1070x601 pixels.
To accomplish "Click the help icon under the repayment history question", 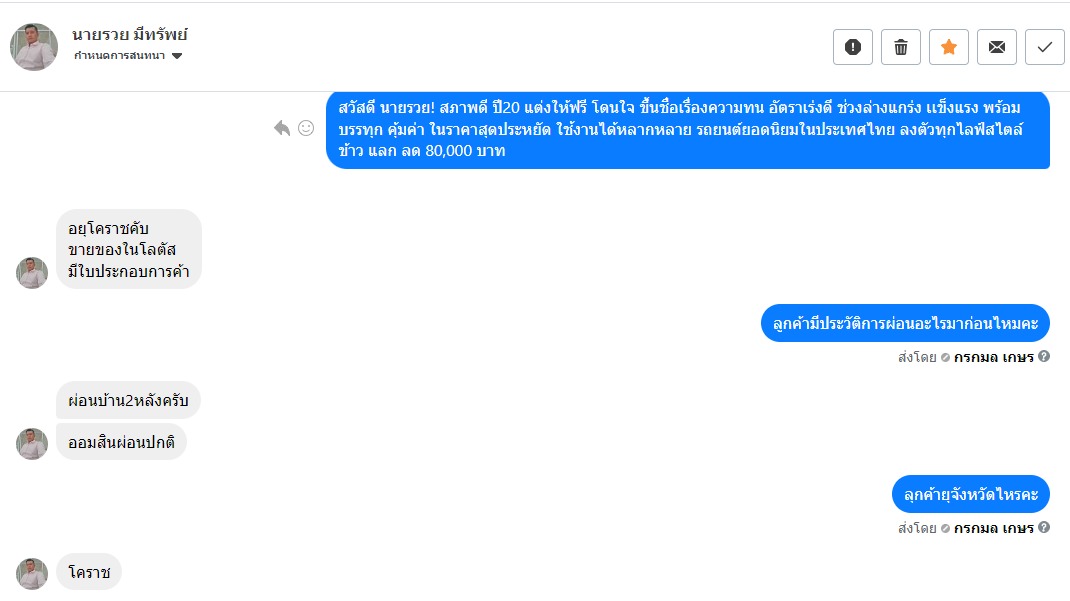I will 1043,357.
